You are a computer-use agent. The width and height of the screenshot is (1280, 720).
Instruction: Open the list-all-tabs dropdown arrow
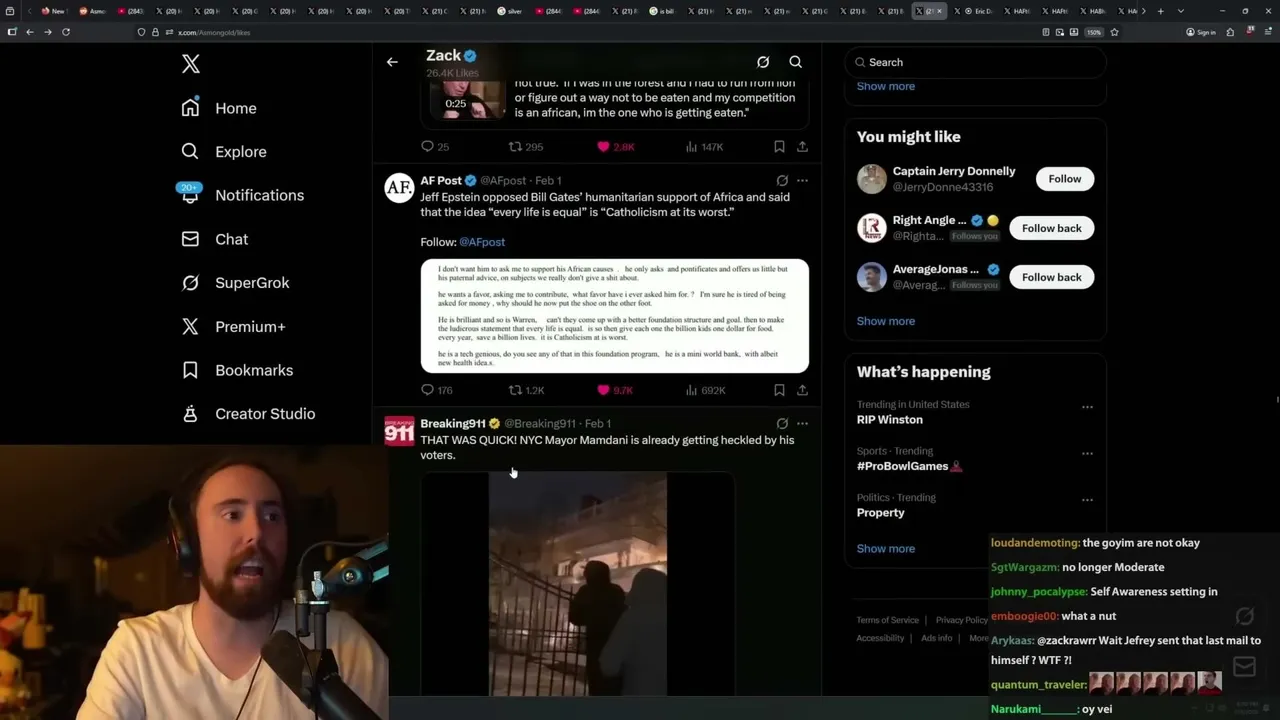[x=1181, y=11]
